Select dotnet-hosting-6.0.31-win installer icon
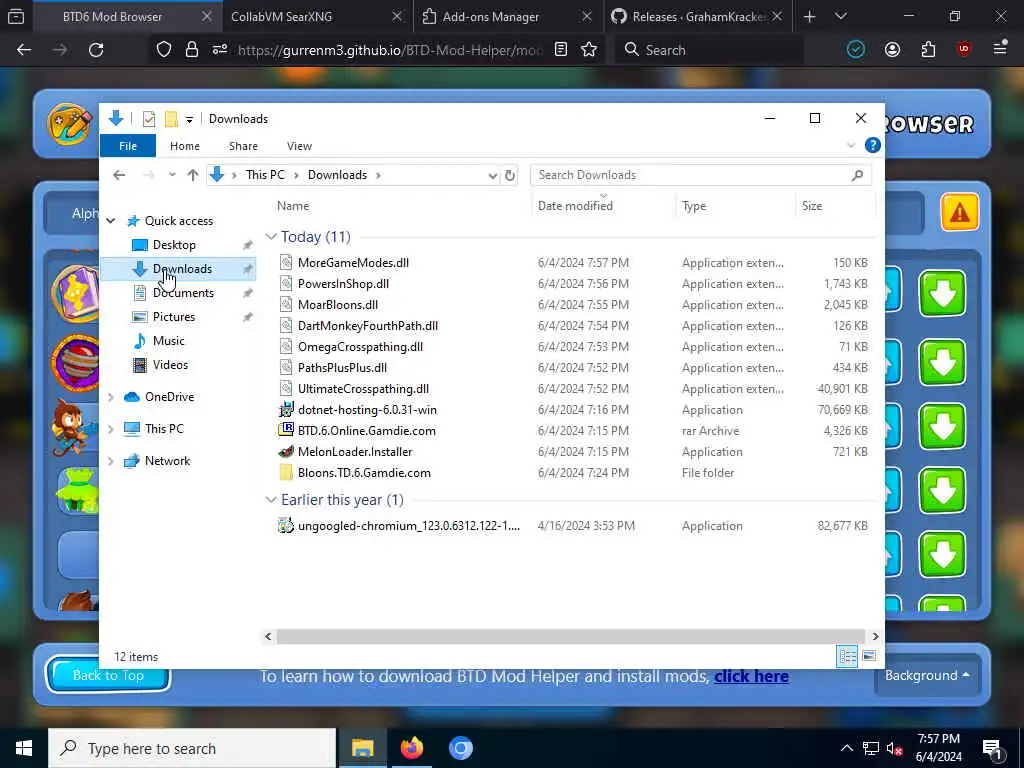This screenshot has width=1024, height=768. coord(285,409)
